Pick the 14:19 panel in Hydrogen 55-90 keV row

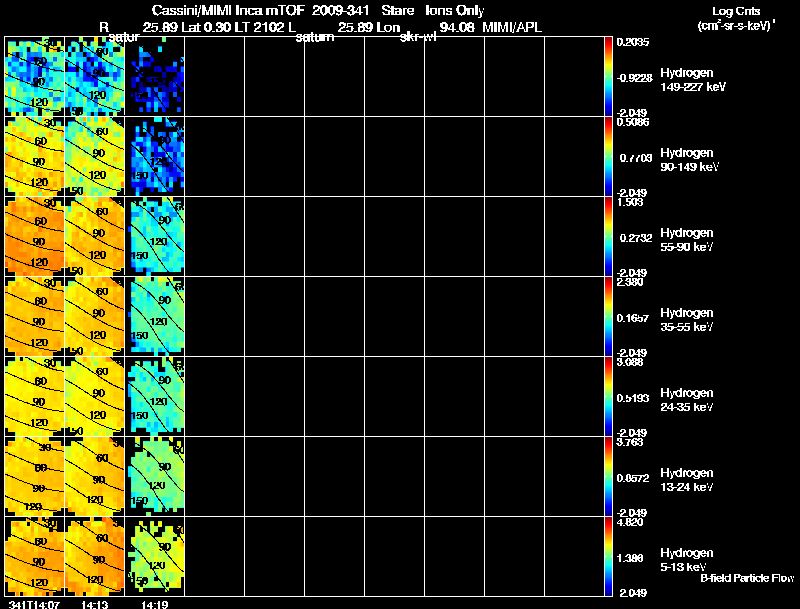(155, 236)
